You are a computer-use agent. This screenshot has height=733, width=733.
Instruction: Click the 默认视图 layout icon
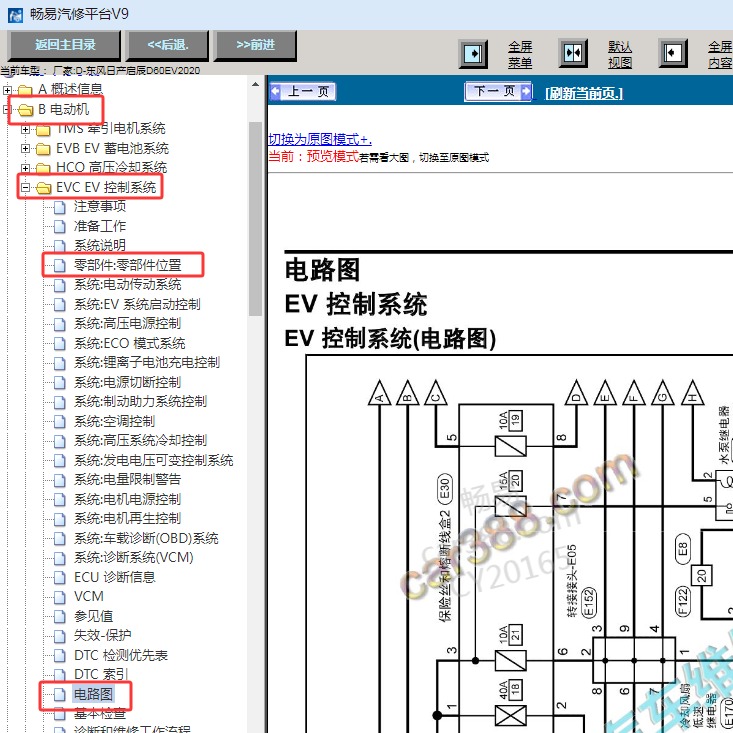tap(573, 53)
